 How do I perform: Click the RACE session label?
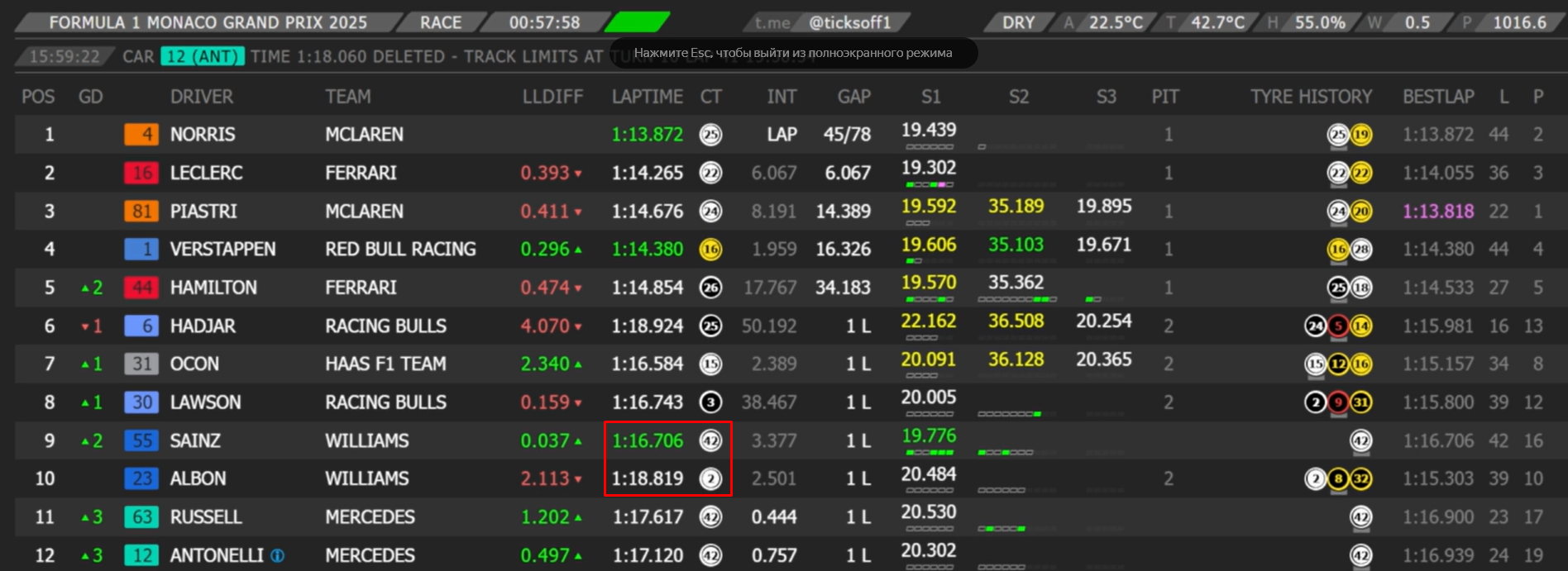coord(441,22)
